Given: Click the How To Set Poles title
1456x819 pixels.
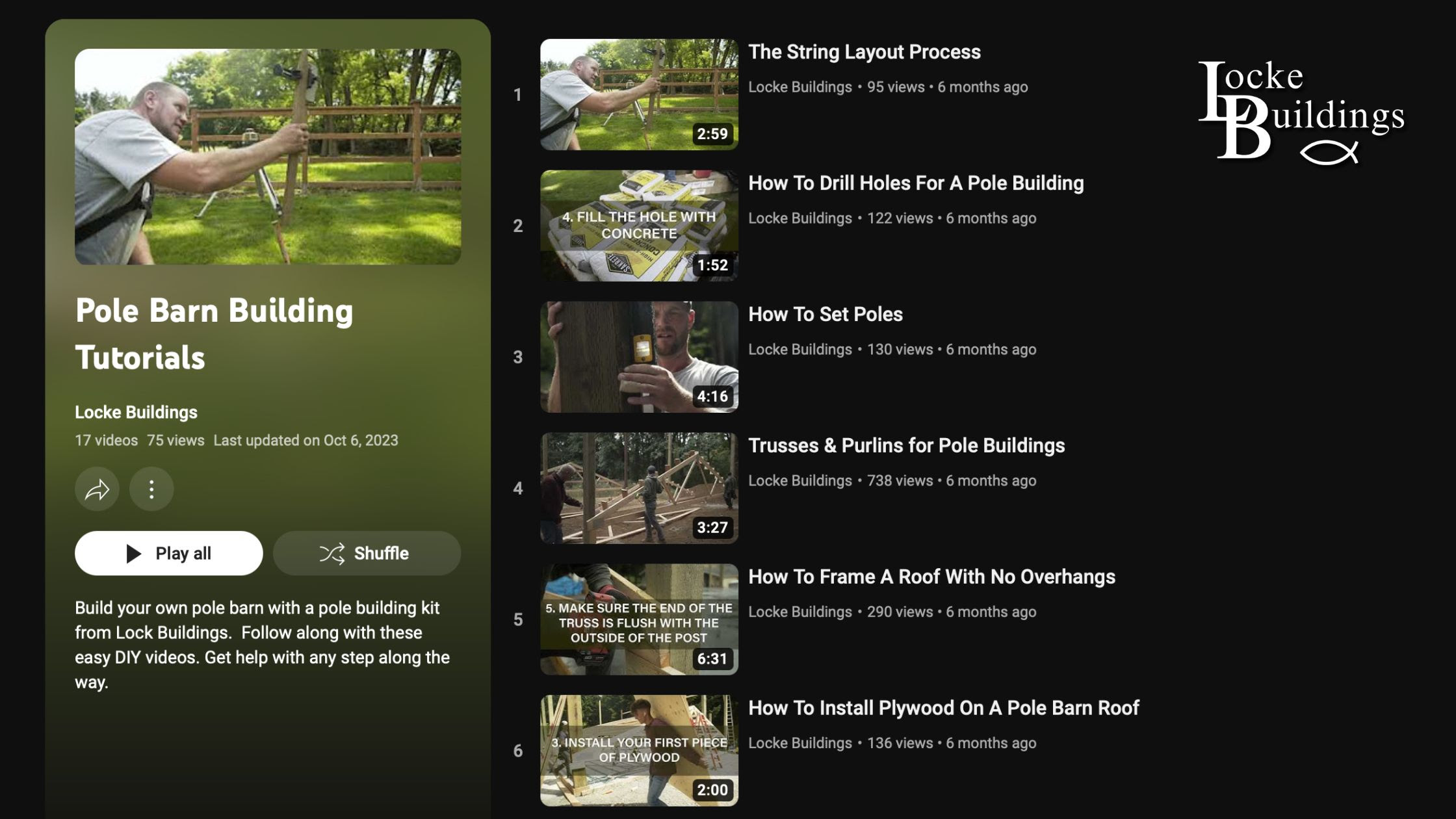Looking at the screenshot, I should pos(825,315).
